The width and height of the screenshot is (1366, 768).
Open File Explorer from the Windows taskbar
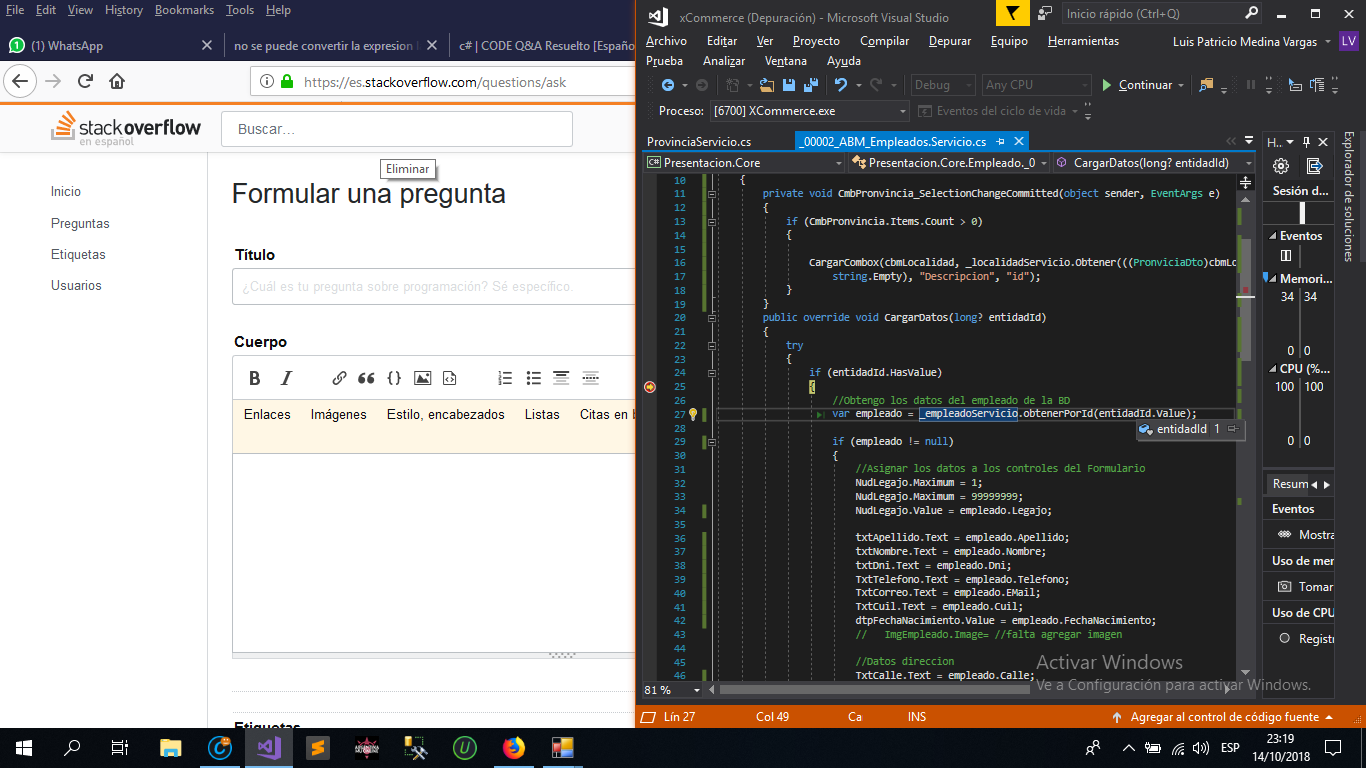click(x=171, y=747)
